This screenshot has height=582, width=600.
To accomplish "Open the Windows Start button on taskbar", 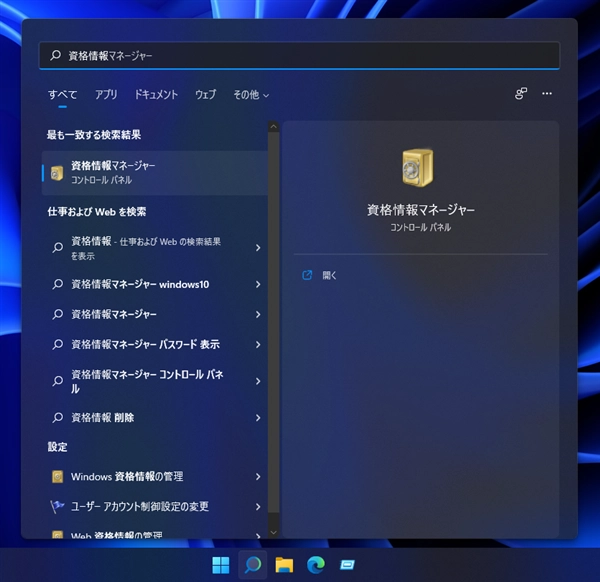I will 221,565.
